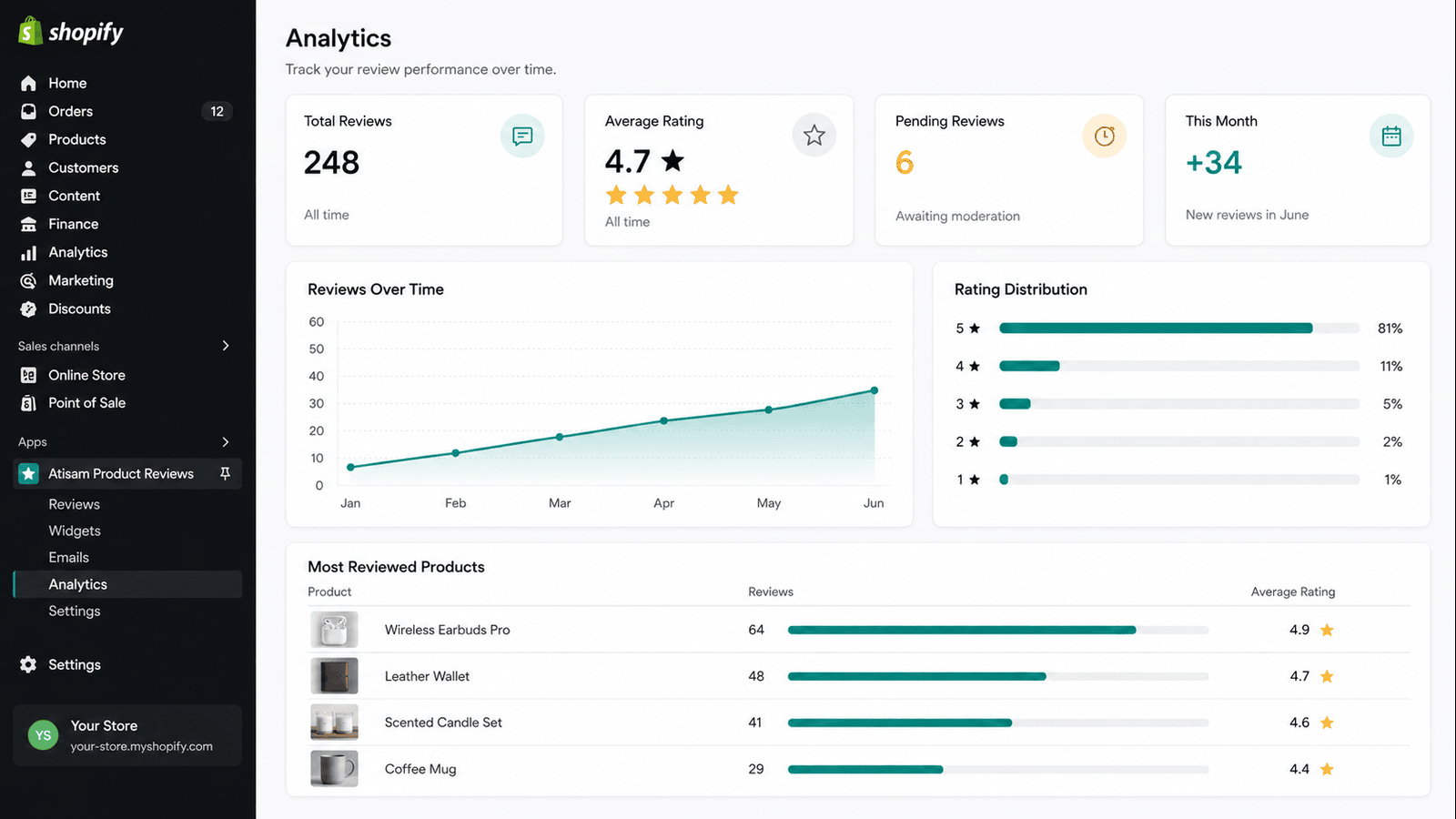This screenshot has width=1456, height=819.
Task: Open the Products page link
Action: pos(77,139)
